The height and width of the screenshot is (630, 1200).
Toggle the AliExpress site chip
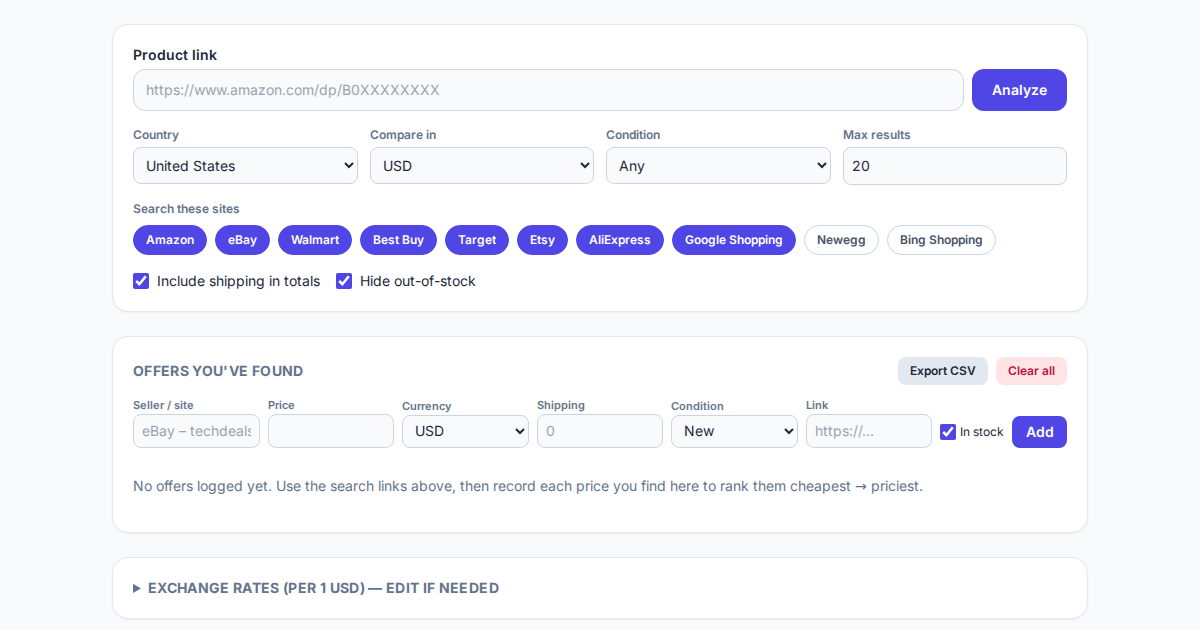620,240
